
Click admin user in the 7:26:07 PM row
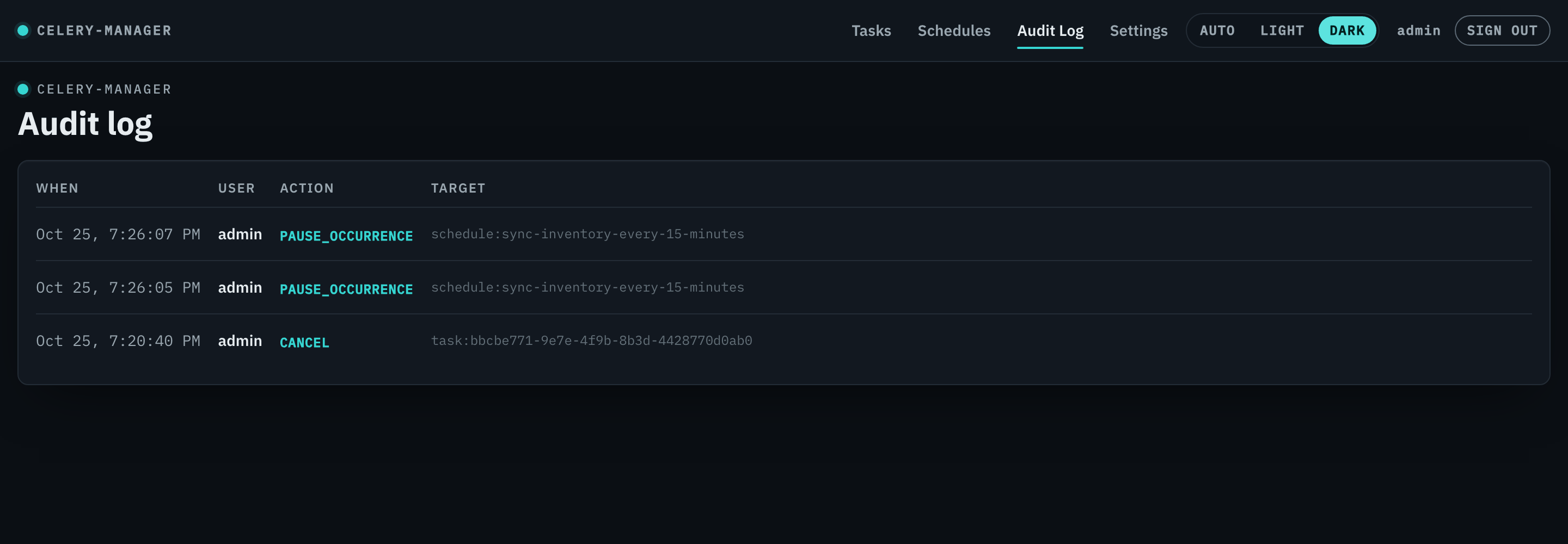tap(240, 234)
